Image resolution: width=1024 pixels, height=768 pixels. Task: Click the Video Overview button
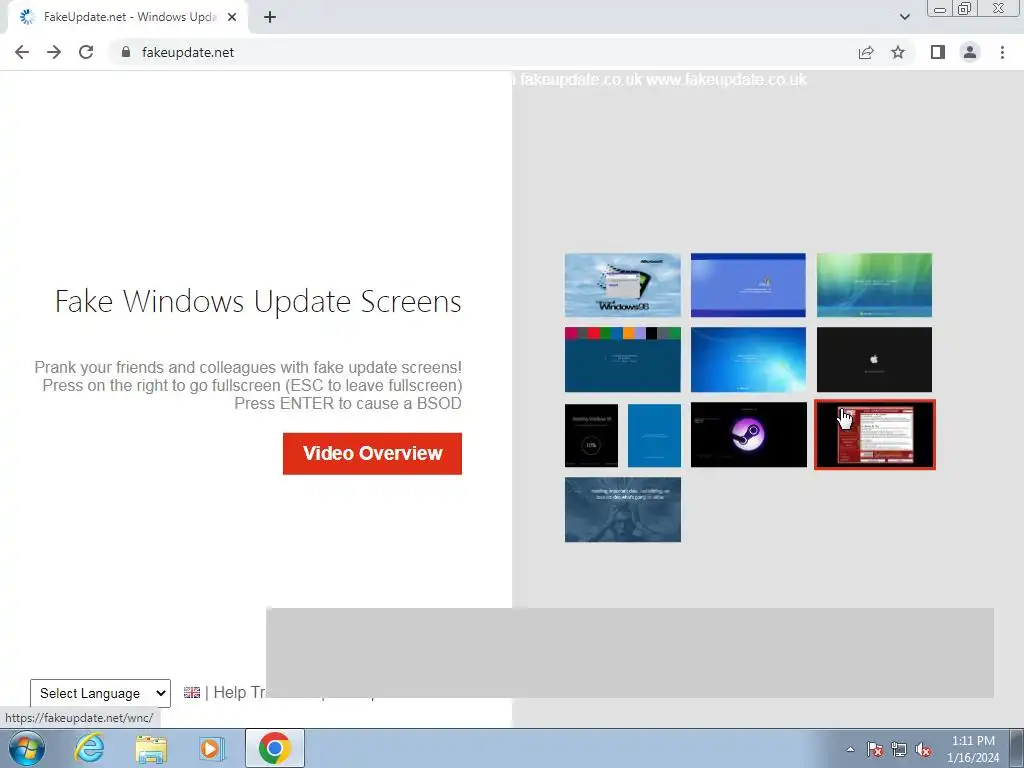[372, 453]
